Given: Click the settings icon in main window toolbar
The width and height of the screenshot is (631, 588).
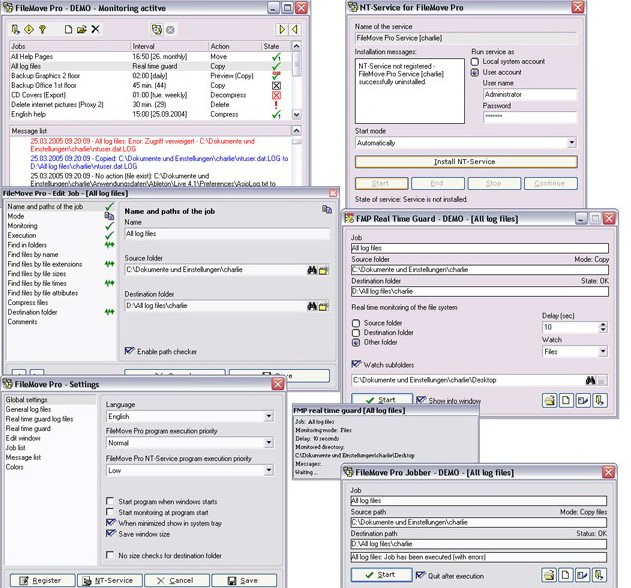Looking at the screenshot, I should coord(157,29).
